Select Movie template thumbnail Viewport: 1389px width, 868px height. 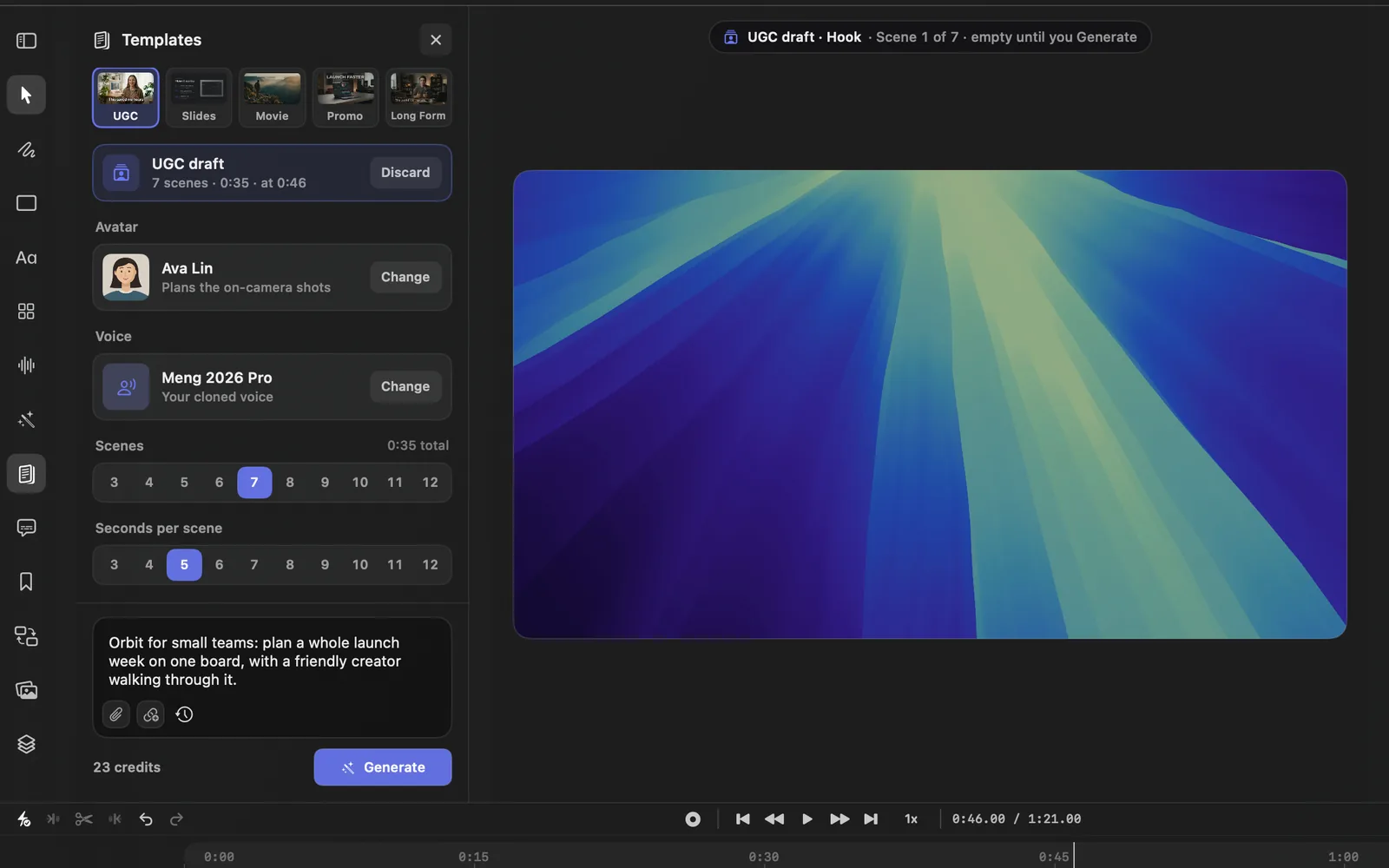click(272, 97)
